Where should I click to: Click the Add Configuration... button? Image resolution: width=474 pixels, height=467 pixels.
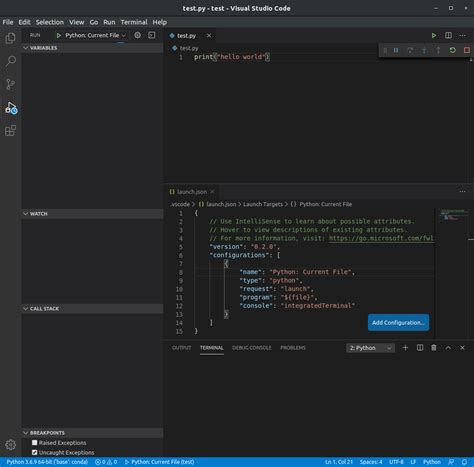coord(398,322)
